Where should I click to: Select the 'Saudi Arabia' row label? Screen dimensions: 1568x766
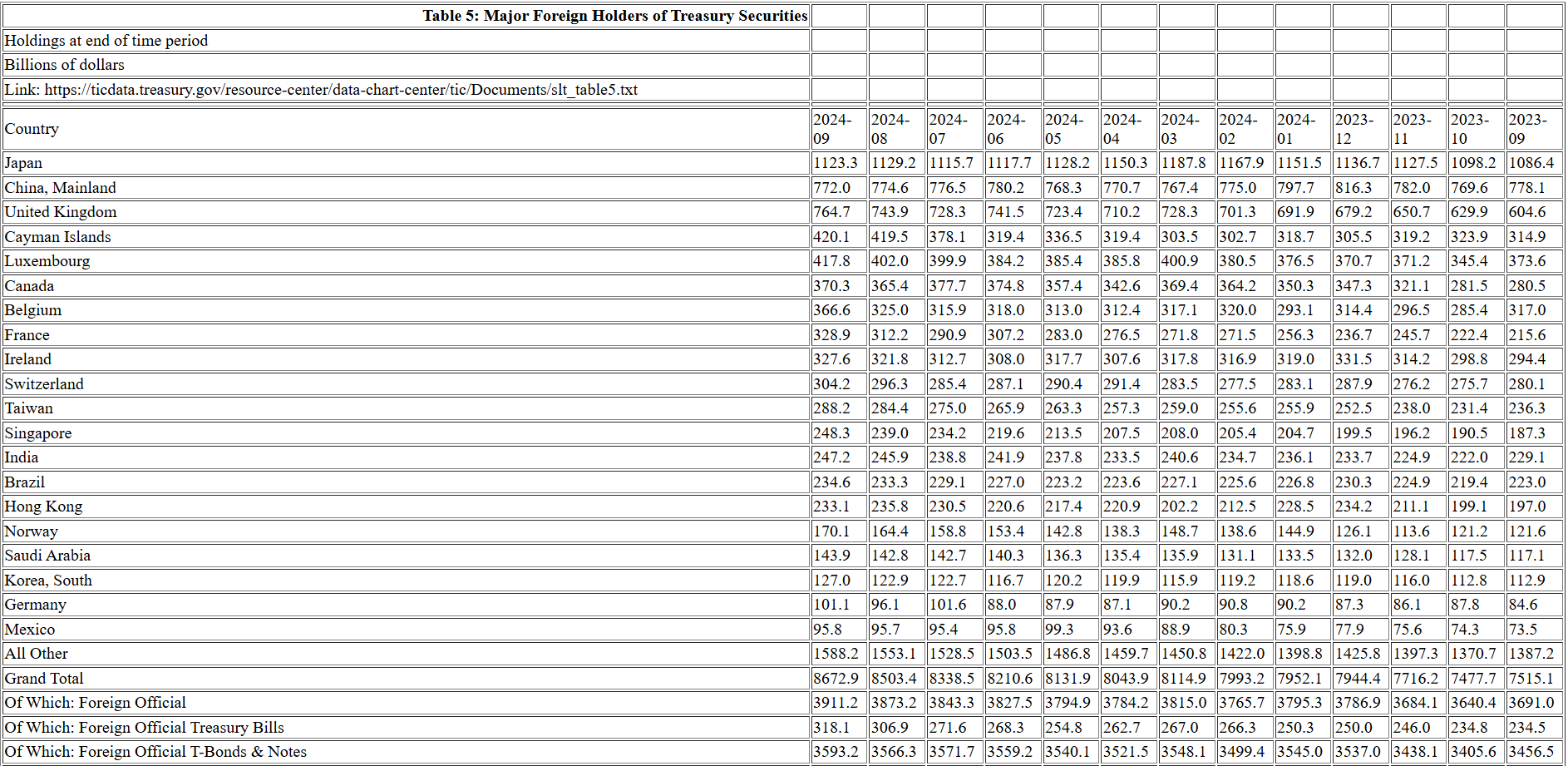click(x=47, y=556)
